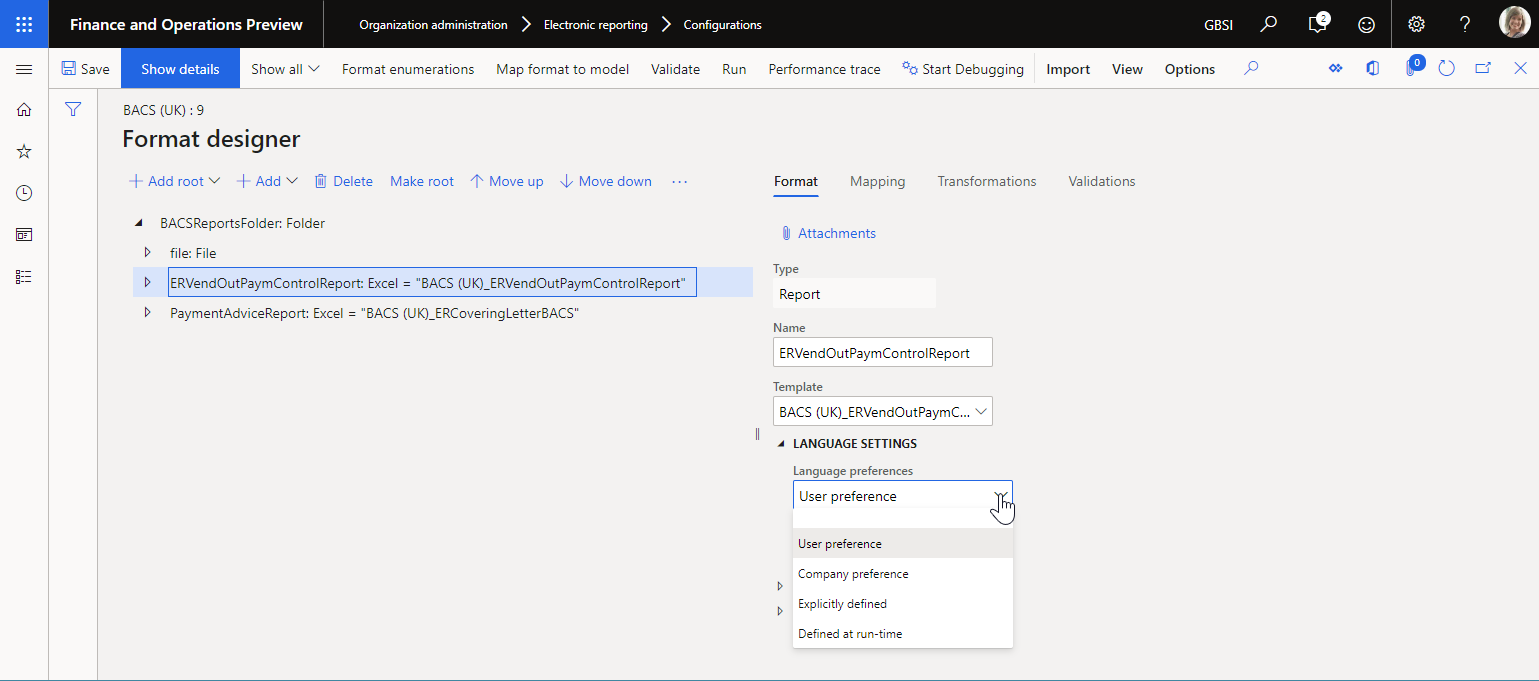Click the Name input field

click(x=883, y=352)
